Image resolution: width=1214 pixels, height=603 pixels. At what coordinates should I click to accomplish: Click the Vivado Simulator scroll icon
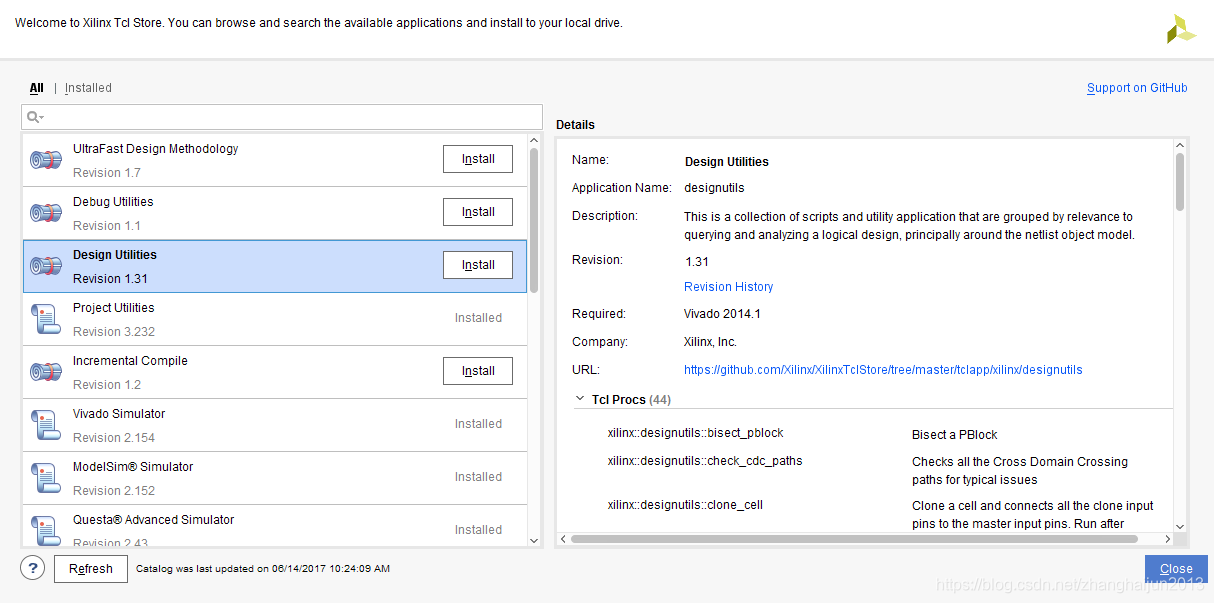pyautogui.click(x=45, y=425)
